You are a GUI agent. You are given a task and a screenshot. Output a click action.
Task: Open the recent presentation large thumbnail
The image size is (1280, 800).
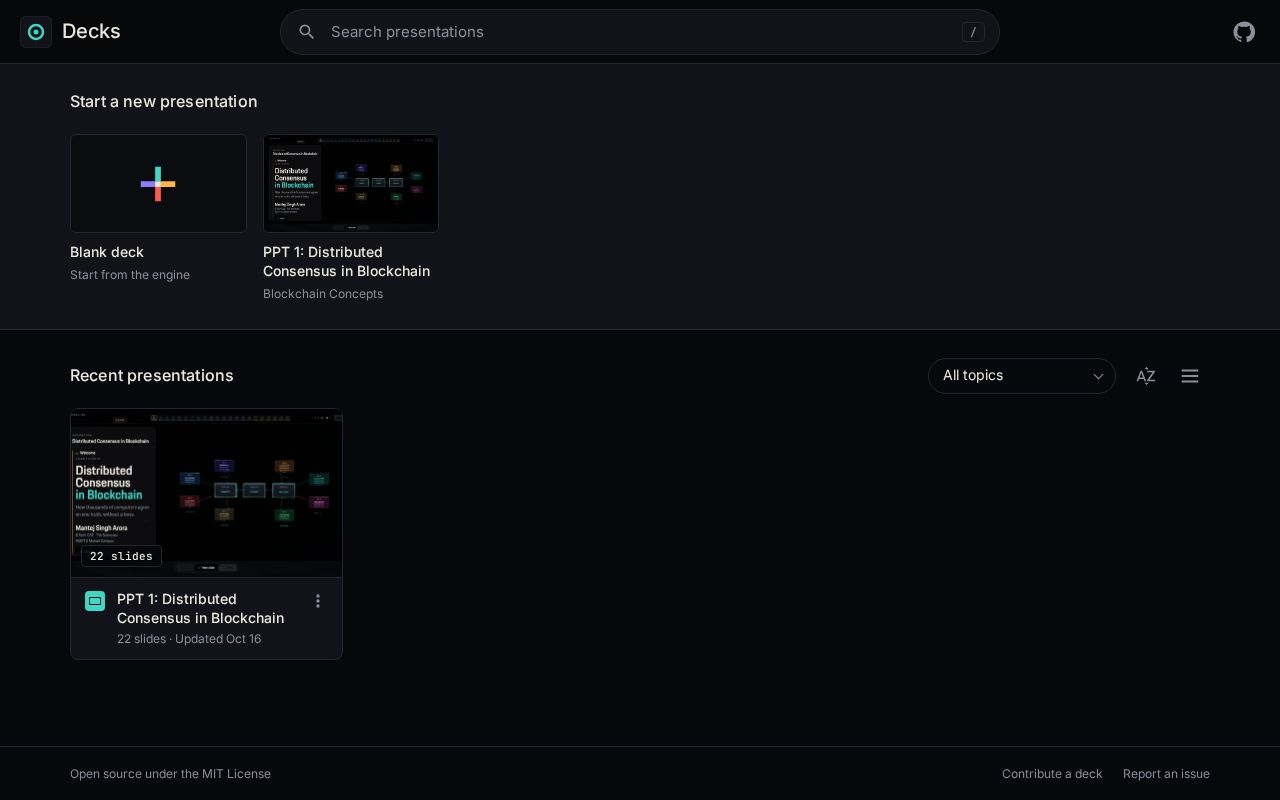(207, 493)
